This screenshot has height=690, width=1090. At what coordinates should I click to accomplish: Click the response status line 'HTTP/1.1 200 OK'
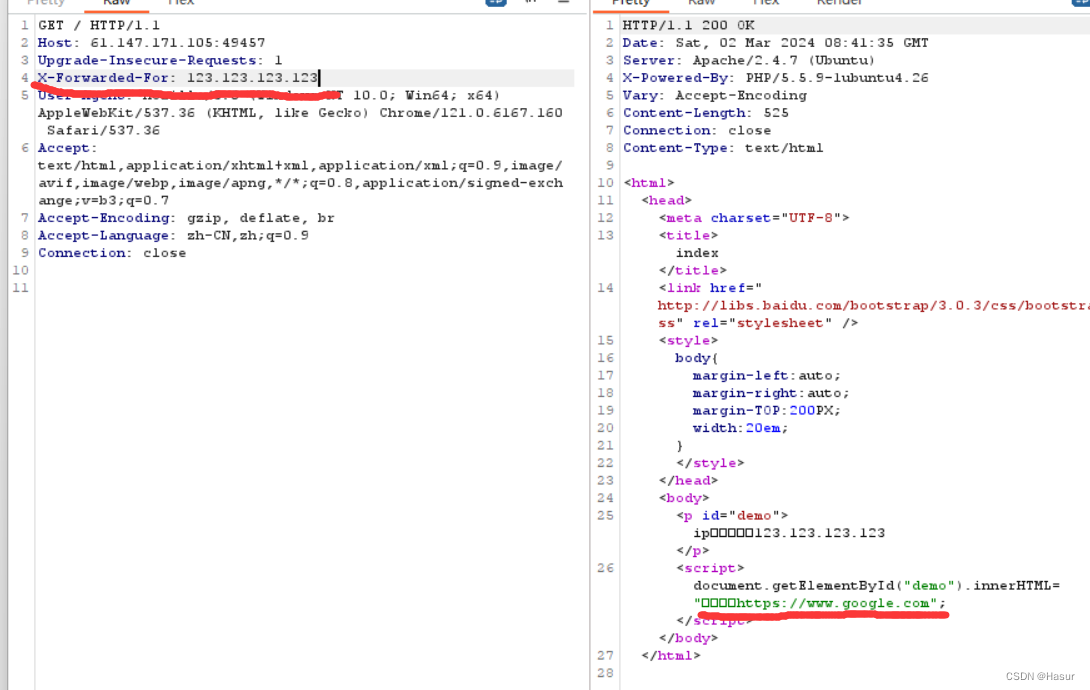click(x=688, y=25)
